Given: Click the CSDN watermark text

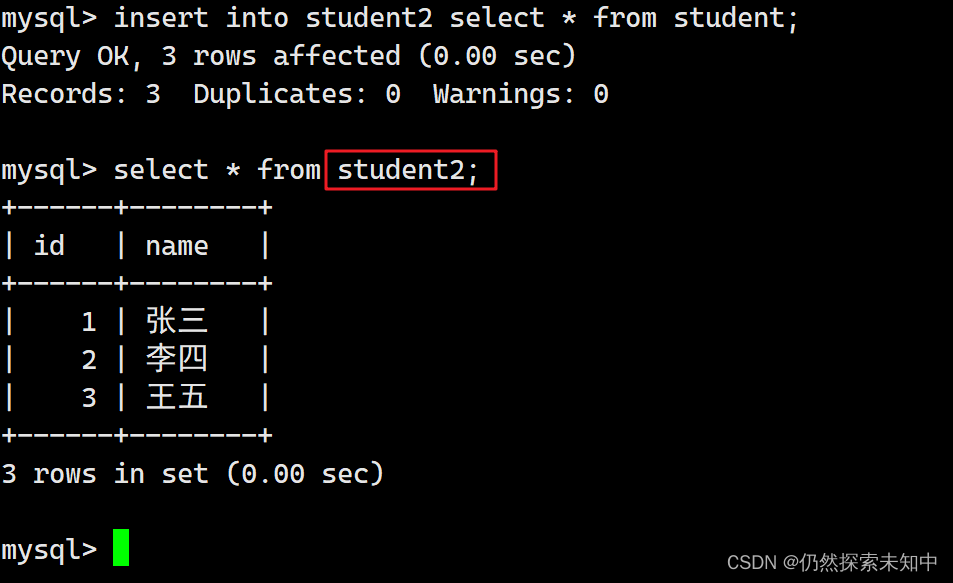Looking at the screenshot, I should 832,562.
